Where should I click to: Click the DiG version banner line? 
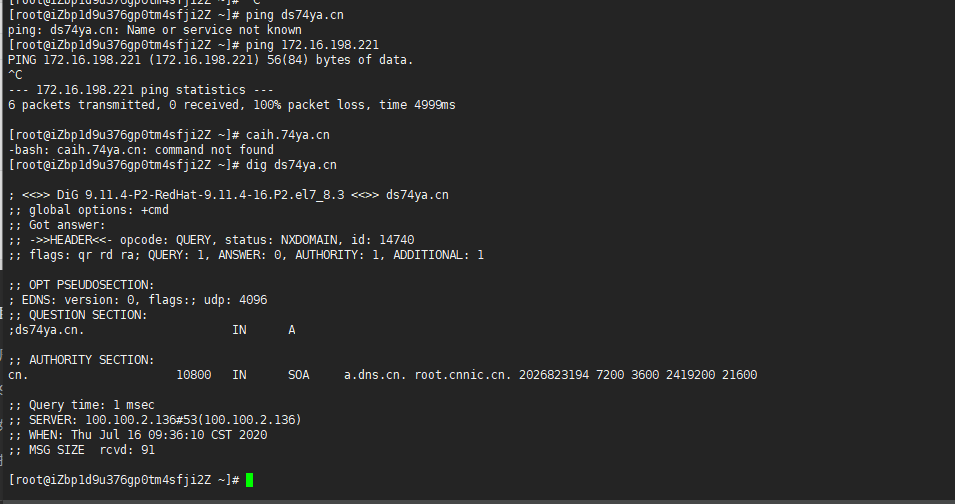228,195
